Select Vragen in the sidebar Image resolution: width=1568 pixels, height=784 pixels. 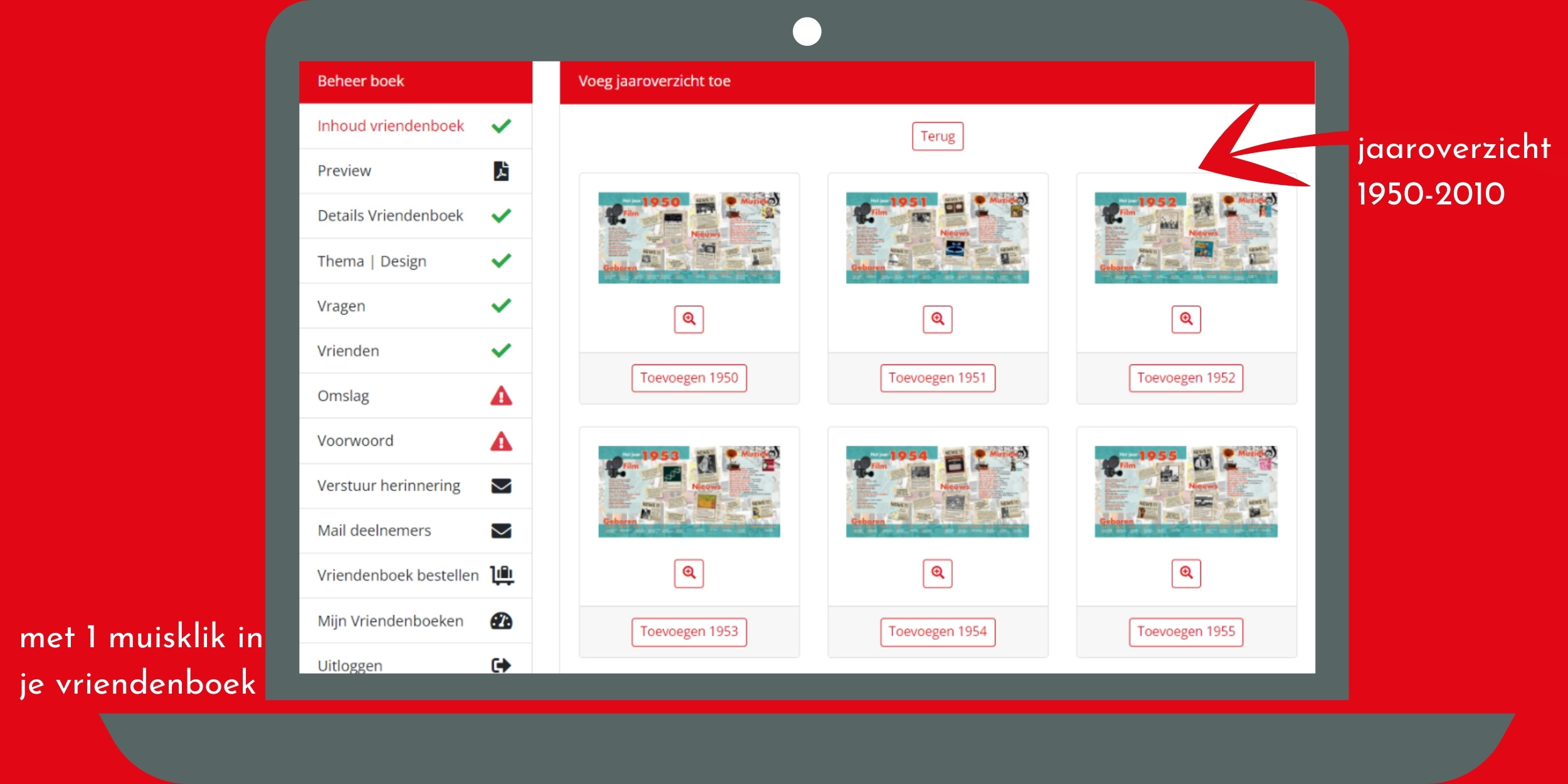(x=415, y=305)
